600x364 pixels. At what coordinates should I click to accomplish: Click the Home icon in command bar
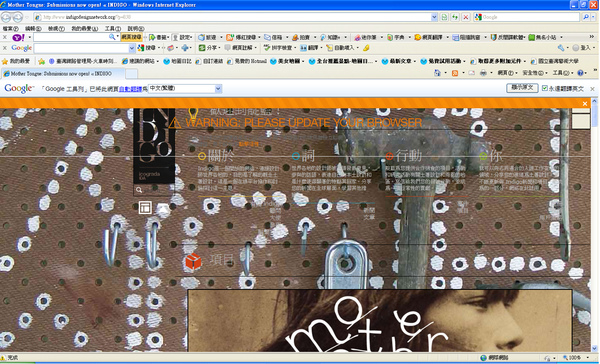click(x=437, y=73)
